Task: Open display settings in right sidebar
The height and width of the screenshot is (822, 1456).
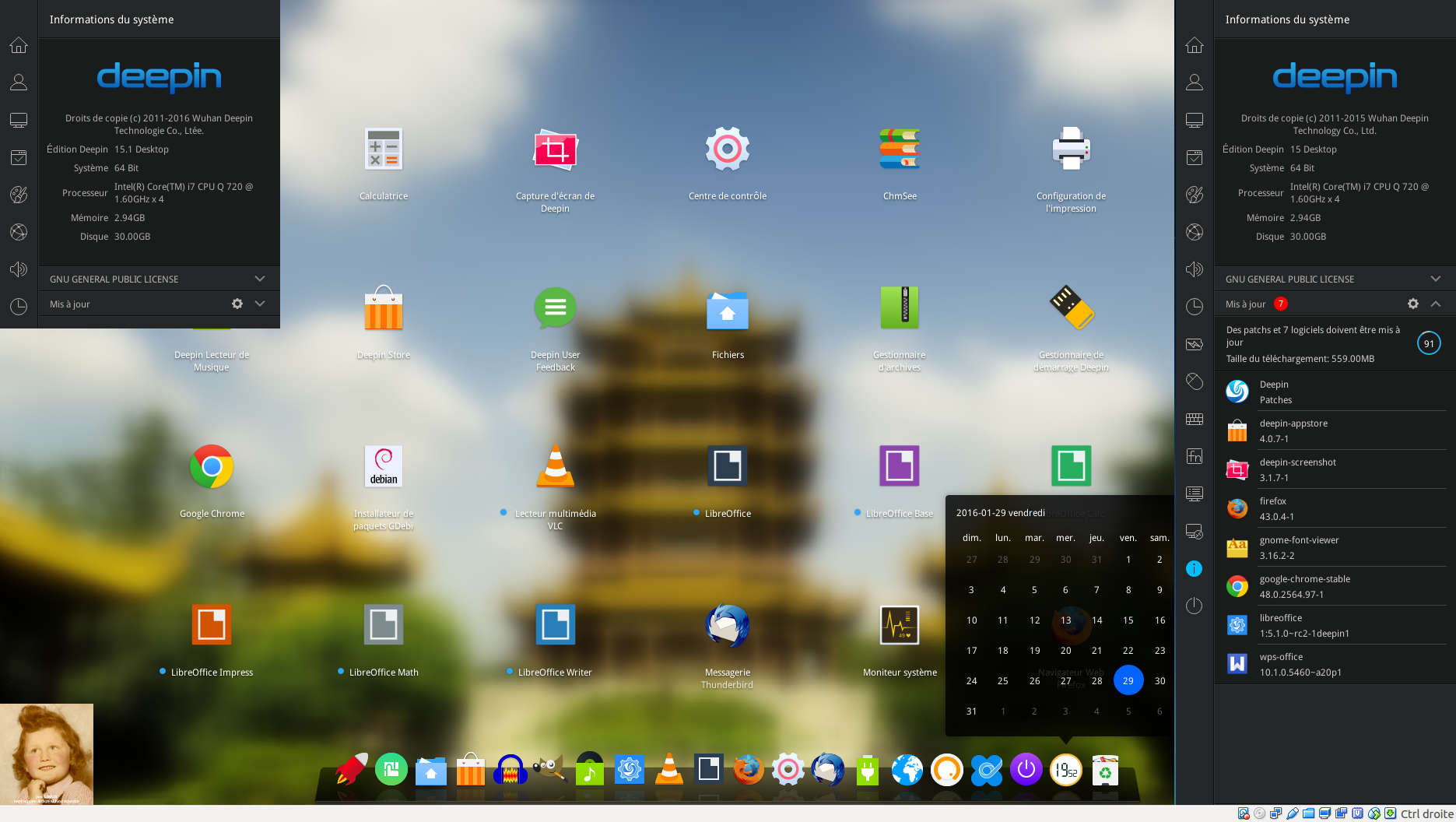Action: [1194, 120]
